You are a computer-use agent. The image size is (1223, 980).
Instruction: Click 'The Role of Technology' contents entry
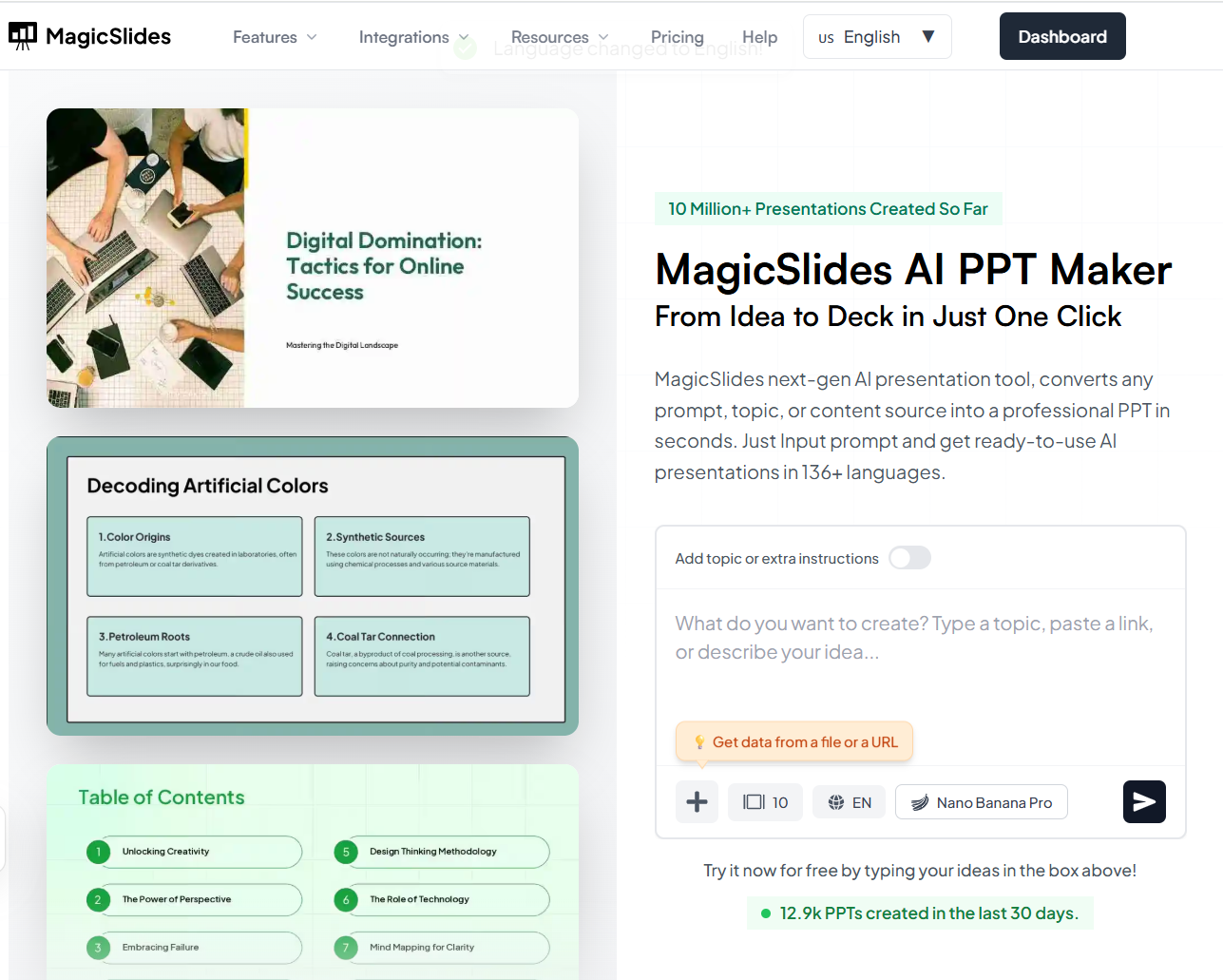pyautogui.click(x=442, y=899)
